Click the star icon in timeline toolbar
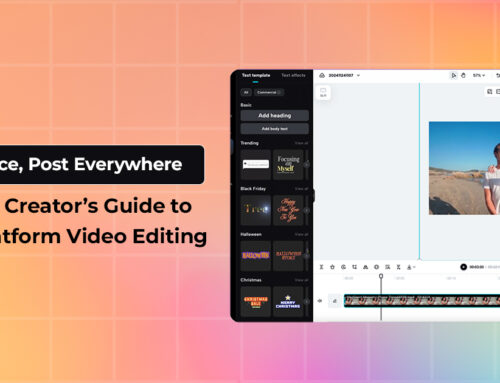 (x=332, y=267)
